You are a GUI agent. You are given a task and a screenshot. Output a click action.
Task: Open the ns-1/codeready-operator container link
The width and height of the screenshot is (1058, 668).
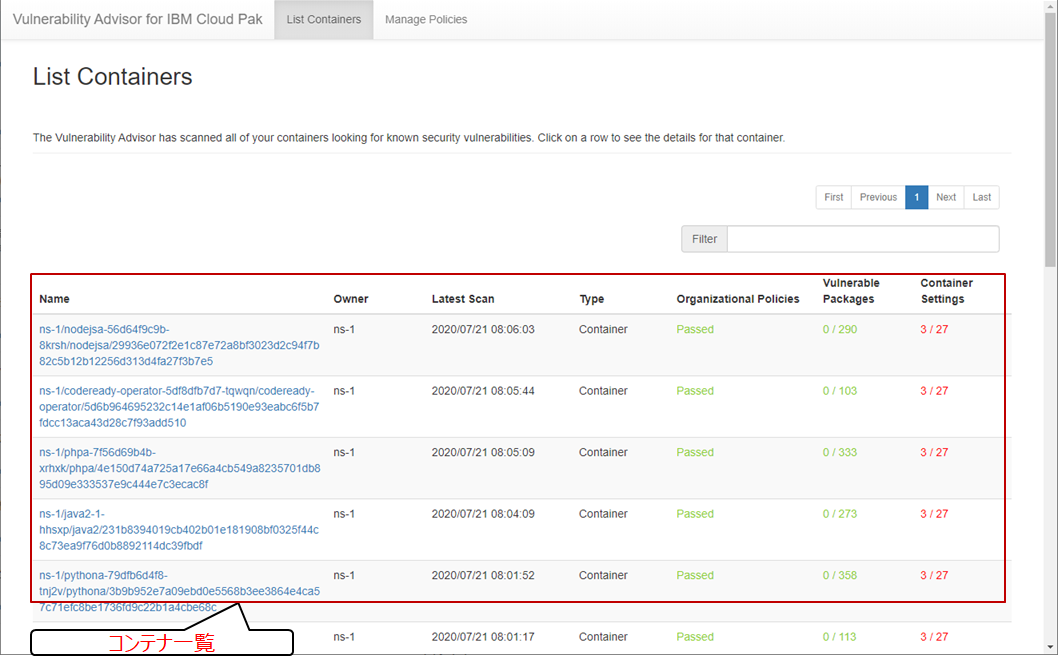179,407
